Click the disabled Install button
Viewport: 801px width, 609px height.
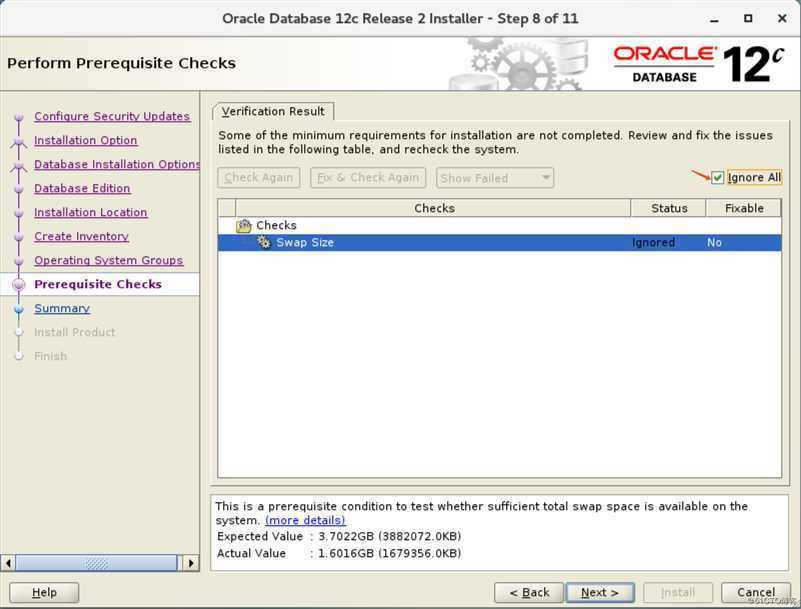[678, 593]
